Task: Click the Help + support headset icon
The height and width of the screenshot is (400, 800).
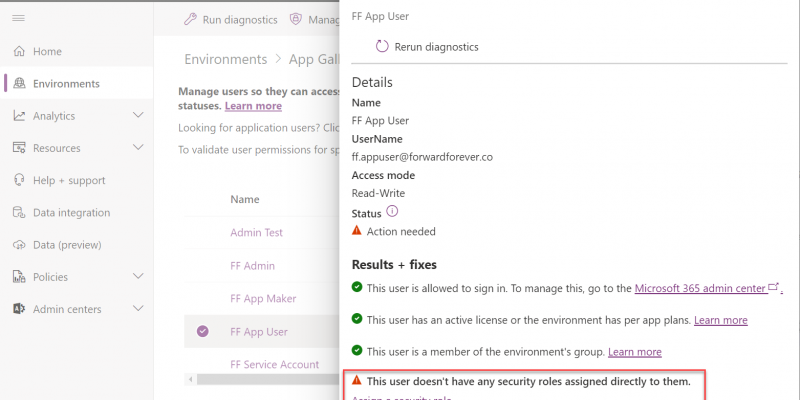Action: click(x=19, y=180)
